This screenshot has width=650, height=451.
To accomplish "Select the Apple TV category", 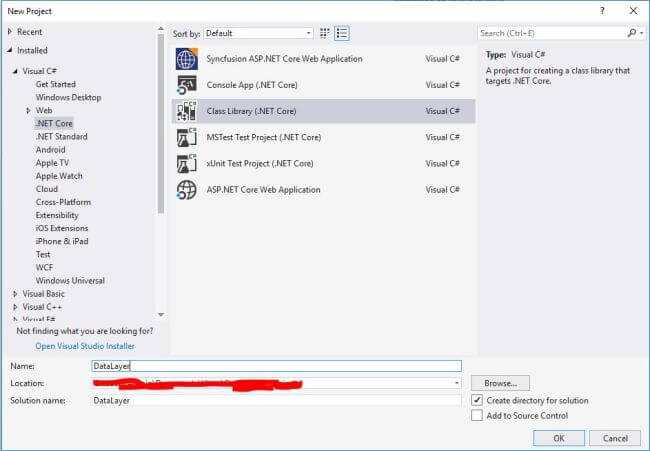I will pos(52,163).
